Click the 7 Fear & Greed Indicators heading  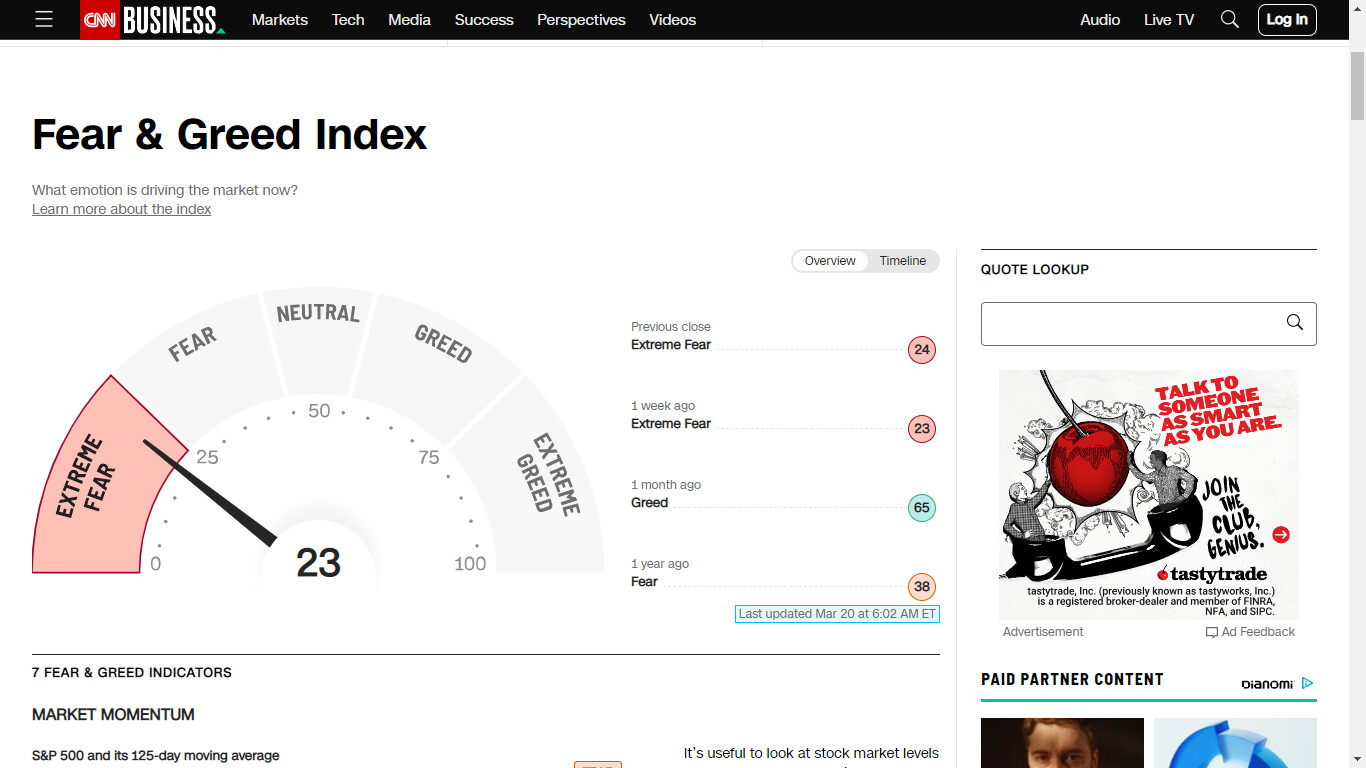pyautogui.click(x=132, y=673)
